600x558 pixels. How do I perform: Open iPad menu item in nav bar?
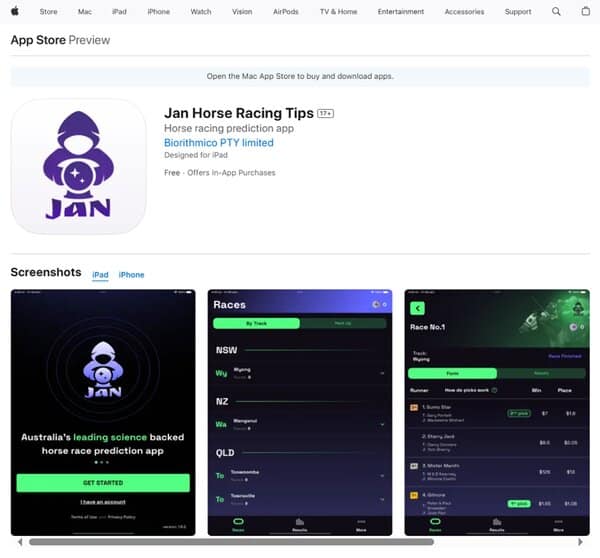click(119, 12)
